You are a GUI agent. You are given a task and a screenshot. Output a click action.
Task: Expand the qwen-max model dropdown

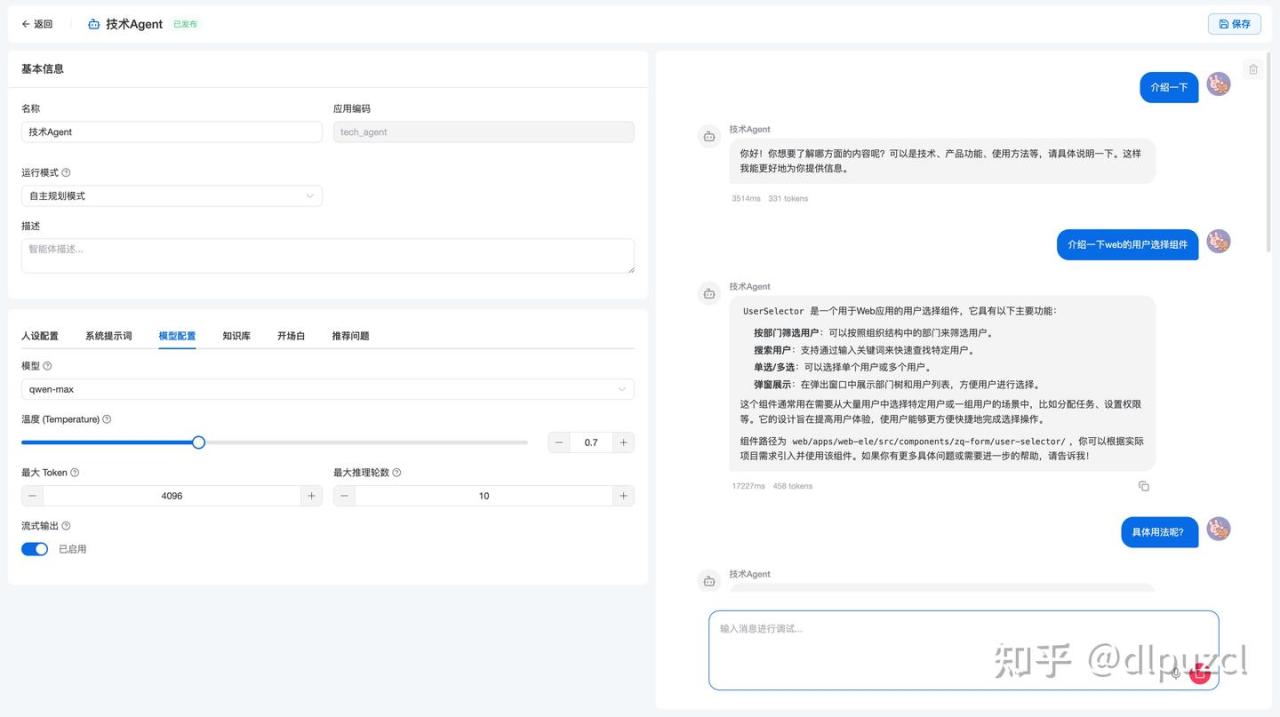pos(327,389)
